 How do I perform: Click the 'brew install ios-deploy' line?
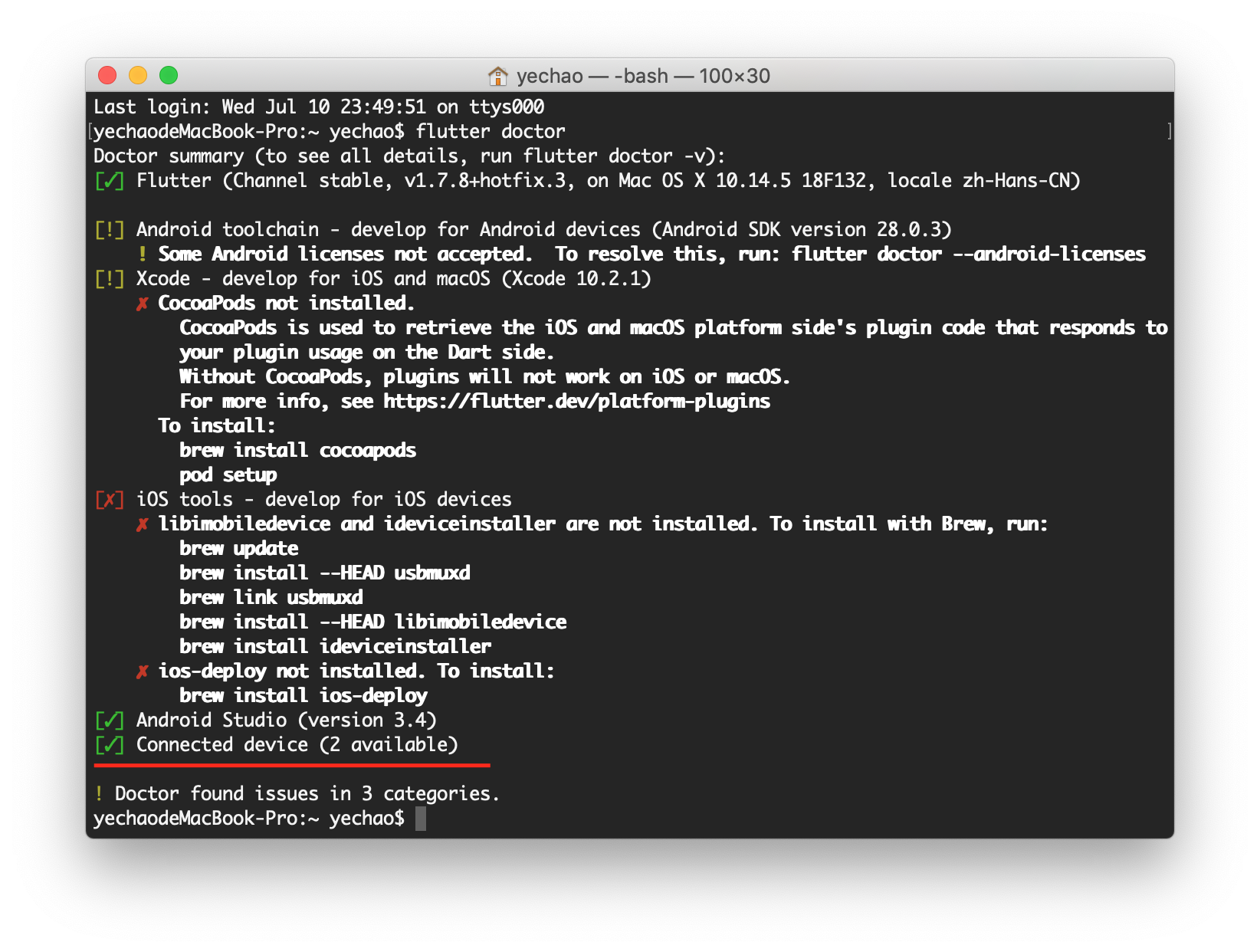[304, 696]
